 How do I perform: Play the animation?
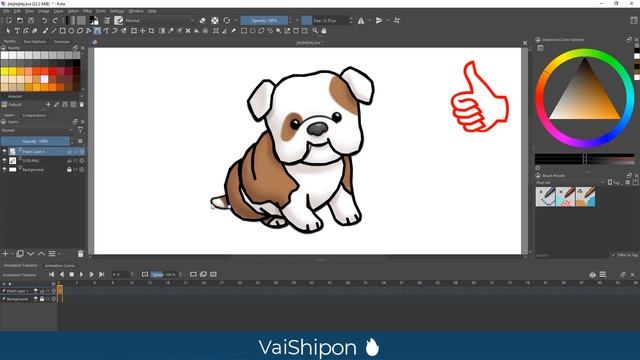81,275
